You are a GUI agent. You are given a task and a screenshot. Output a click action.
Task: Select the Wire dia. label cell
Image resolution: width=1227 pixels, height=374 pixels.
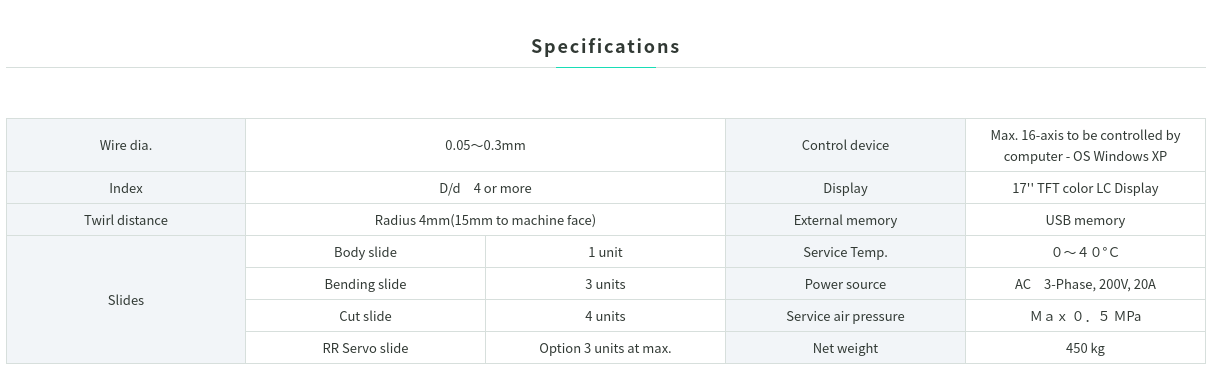tap(126, 145)
